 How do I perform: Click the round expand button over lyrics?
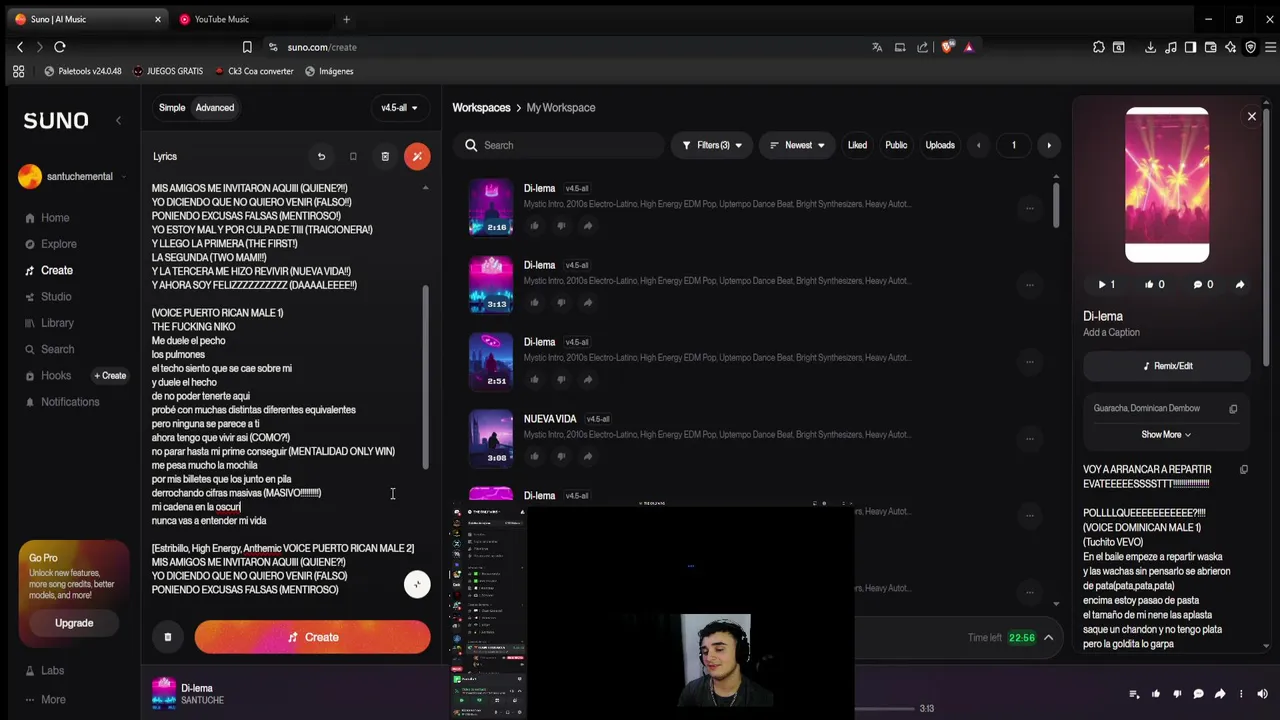click(x=417, y=584)
